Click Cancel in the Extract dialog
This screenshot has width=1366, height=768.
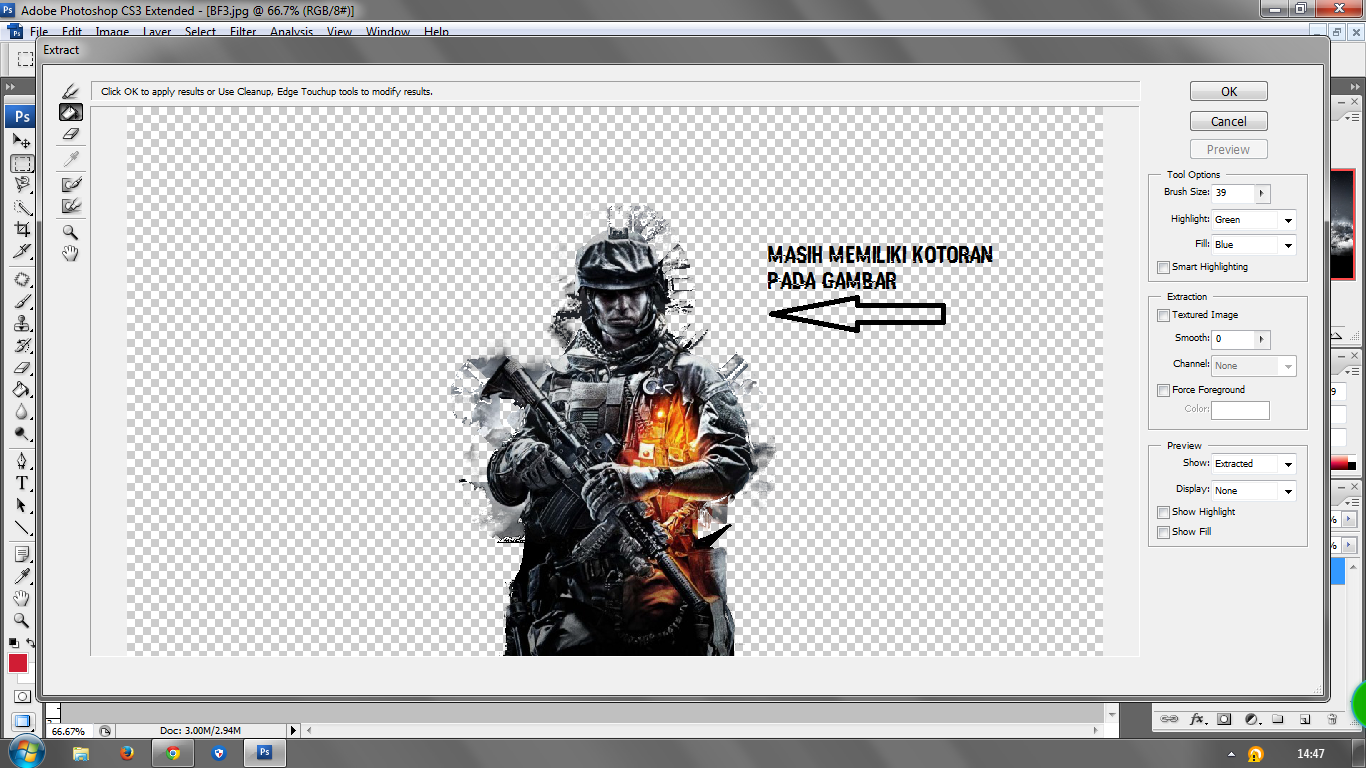pyautogui.click(x=1229, y=121)
